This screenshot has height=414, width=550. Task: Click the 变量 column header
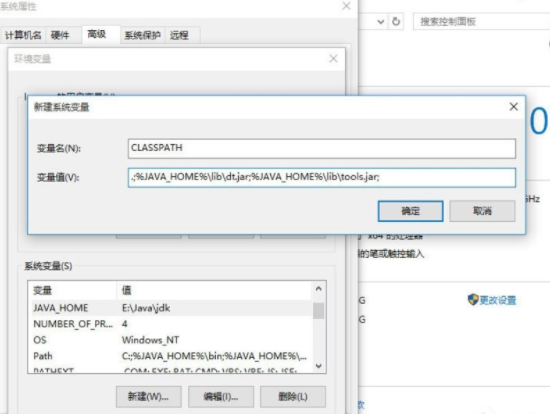(x=72, y=290)
